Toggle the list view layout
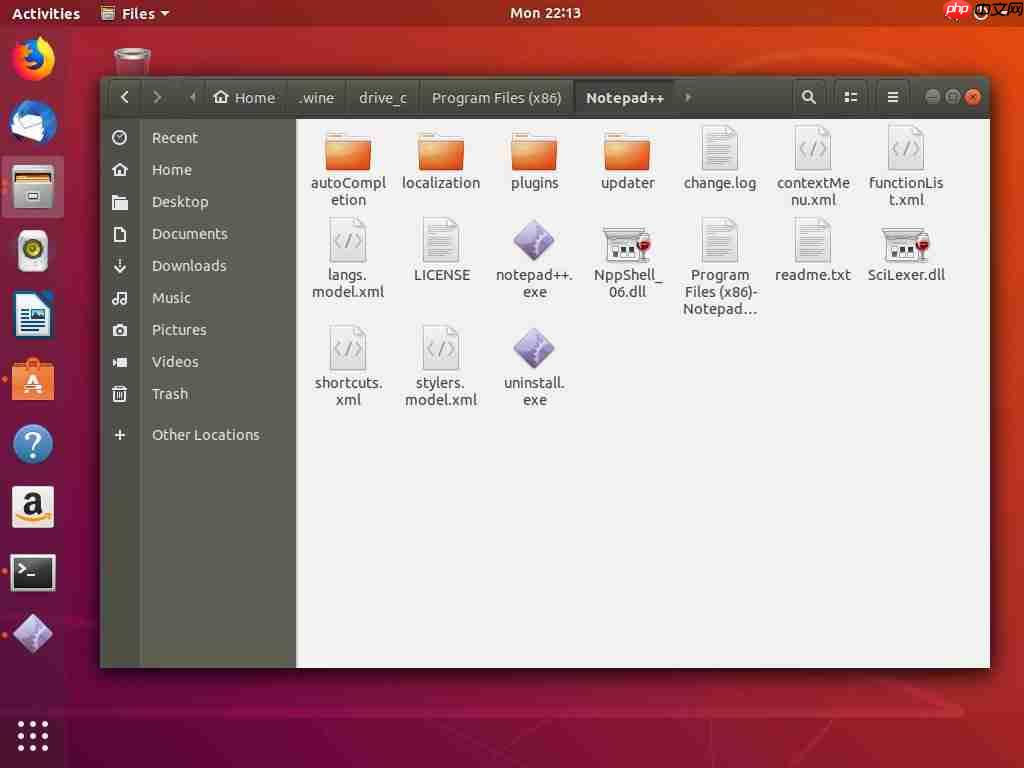Viewport: 1024px width, 768px height. 851,97
